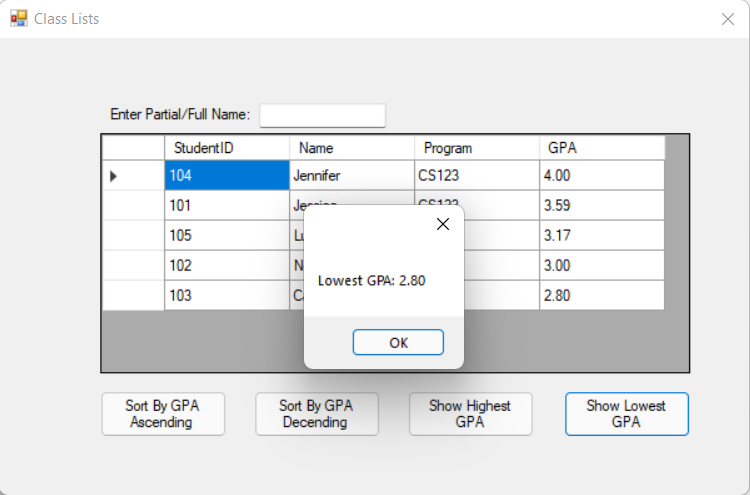Click the GPA 3.59 cell
This screenshot has width=750, height=495.
pyautogui.click(x=602, y=206)
